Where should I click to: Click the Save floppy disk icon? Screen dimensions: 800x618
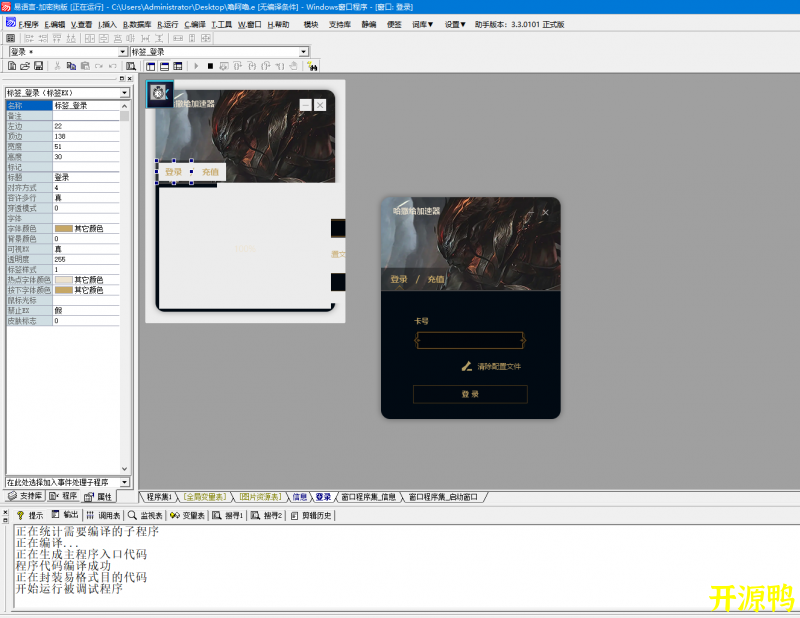pyautogui.click(x=38, y=66)
